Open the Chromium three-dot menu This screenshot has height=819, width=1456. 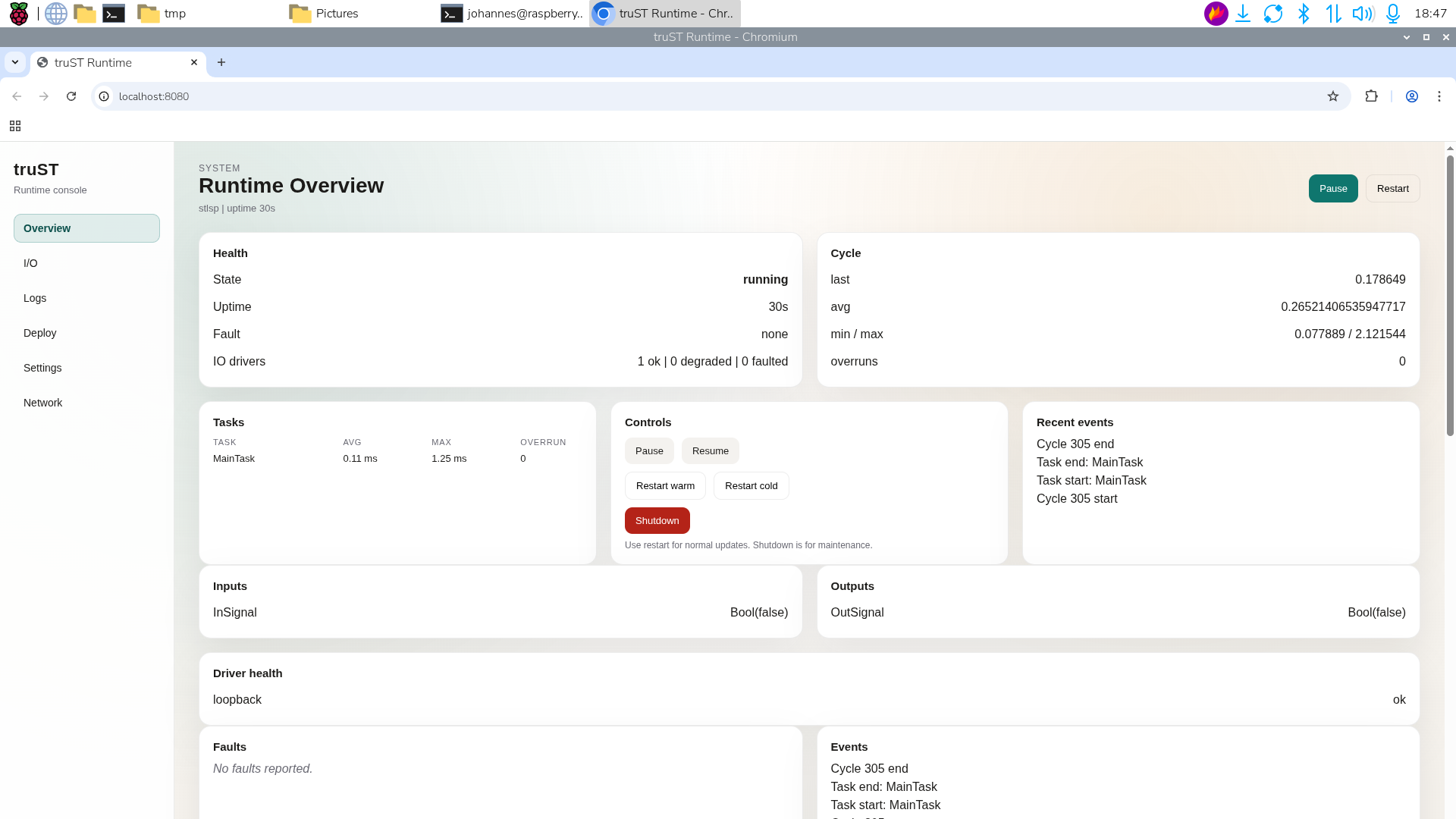(x=1439, y=96)
